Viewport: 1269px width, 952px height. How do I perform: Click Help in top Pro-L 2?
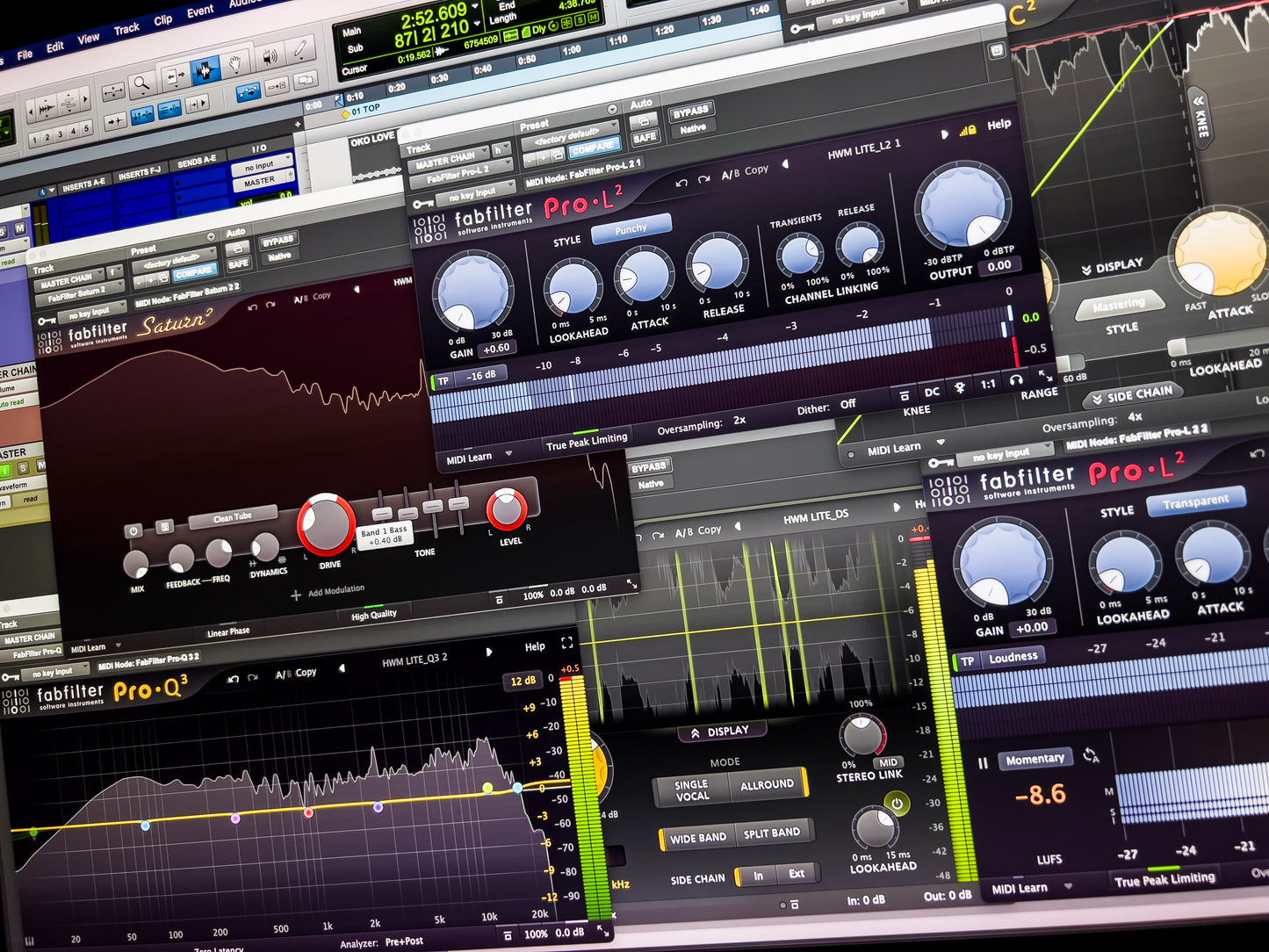coord(999,125)
